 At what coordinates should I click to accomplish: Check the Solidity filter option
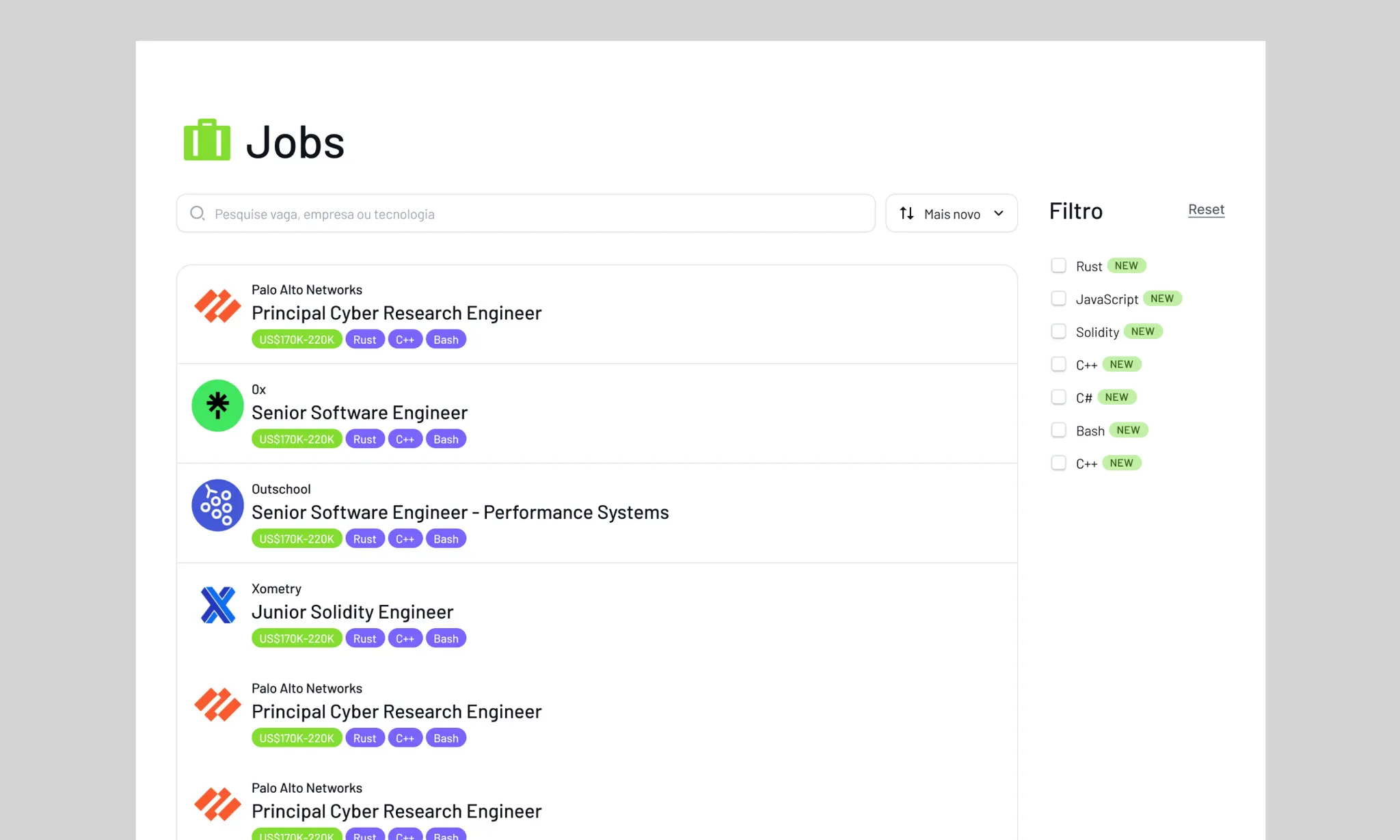pos(1058,331)
